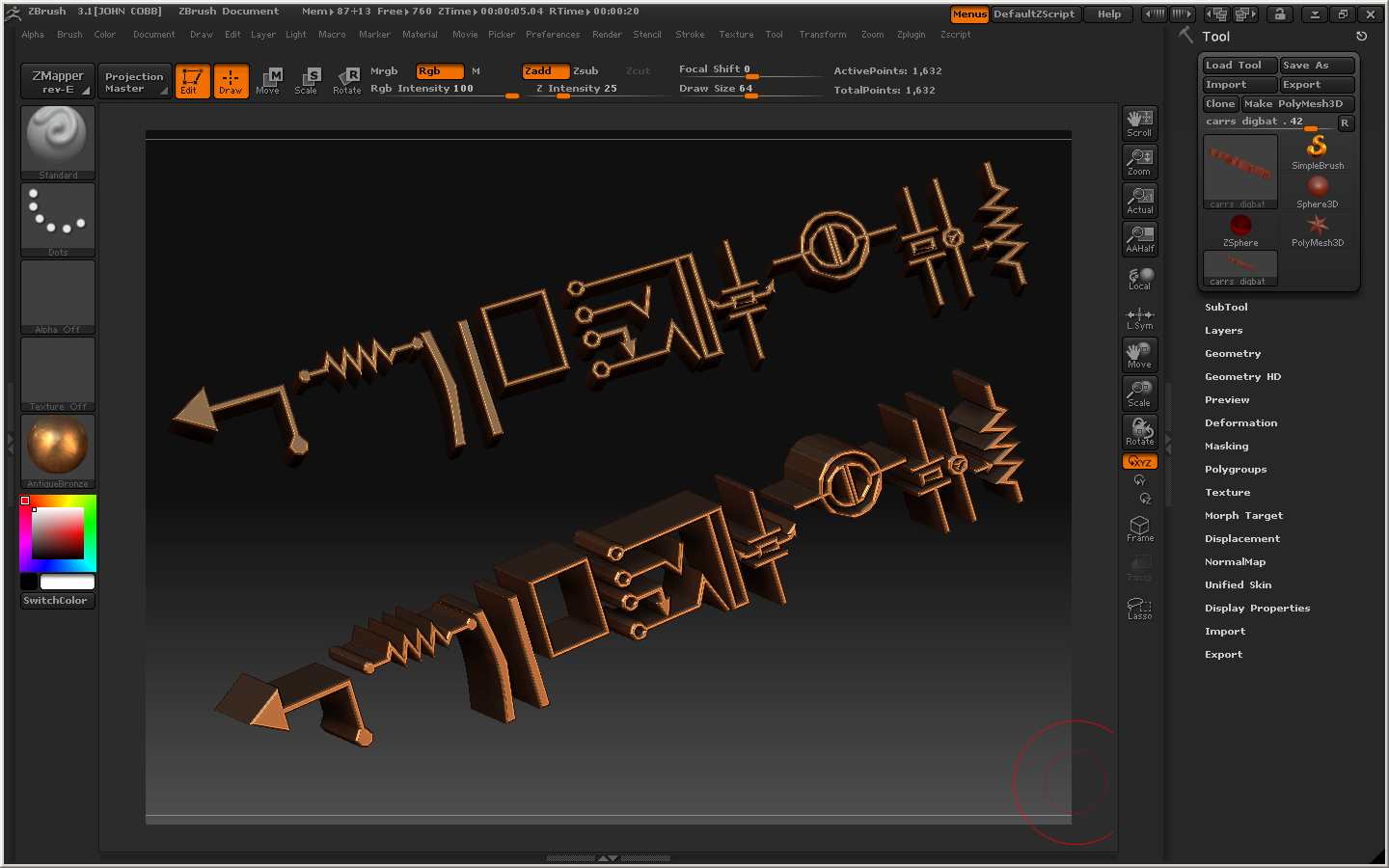Open the Preferences menu
Screen dimensions: 1389x868
pyautogui.click(x=553, y=35)
